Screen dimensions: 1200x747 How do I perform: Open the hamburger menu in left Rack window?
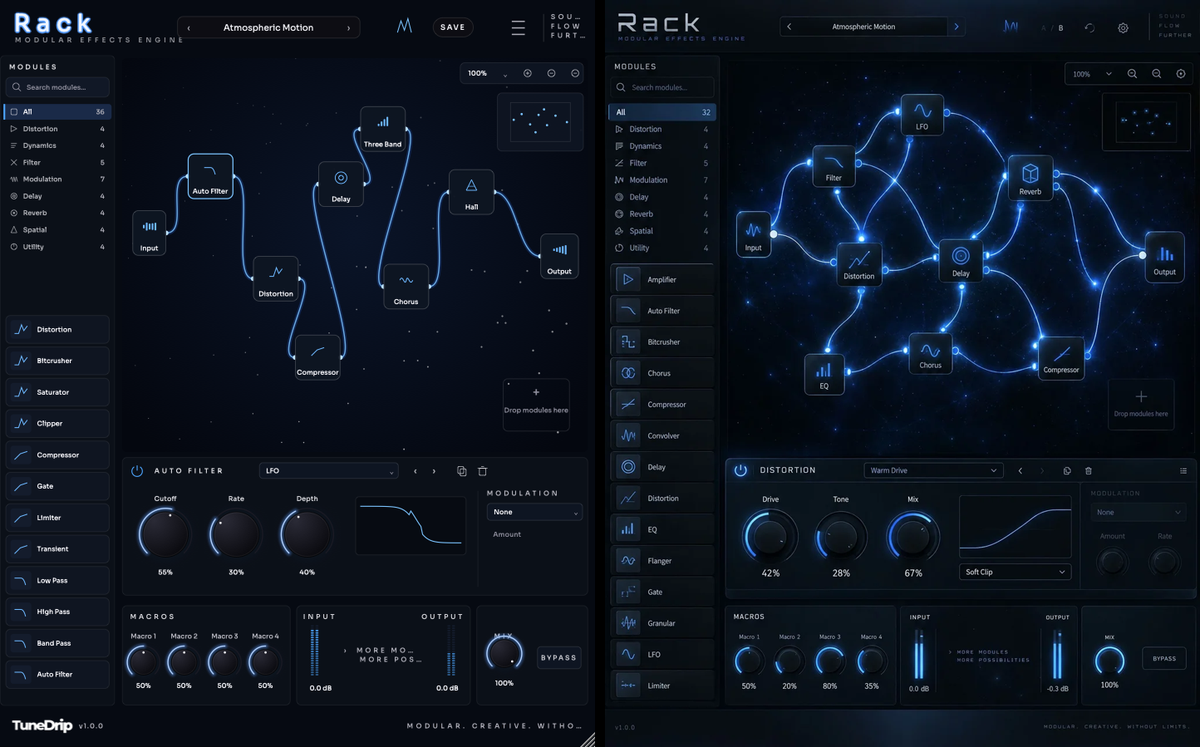[518, 28]
